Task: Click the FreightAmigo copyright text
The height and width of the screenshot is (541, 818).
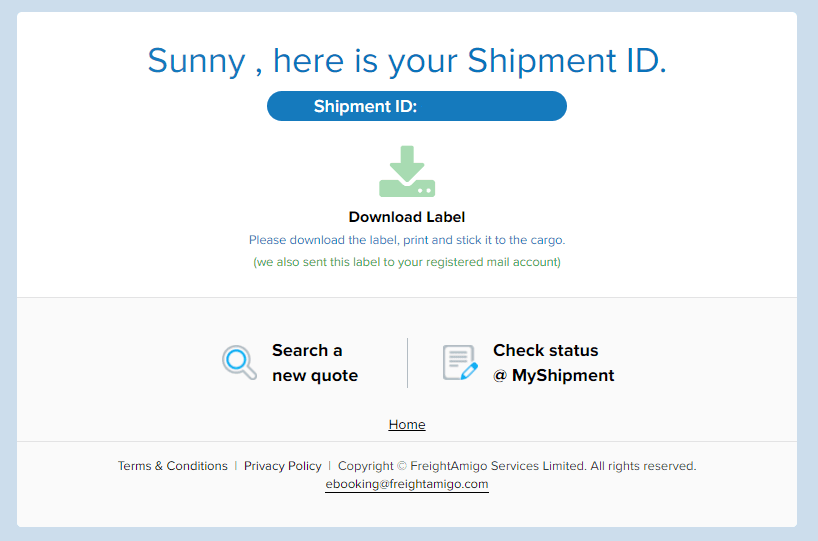Action: click(x=517, y=465)
